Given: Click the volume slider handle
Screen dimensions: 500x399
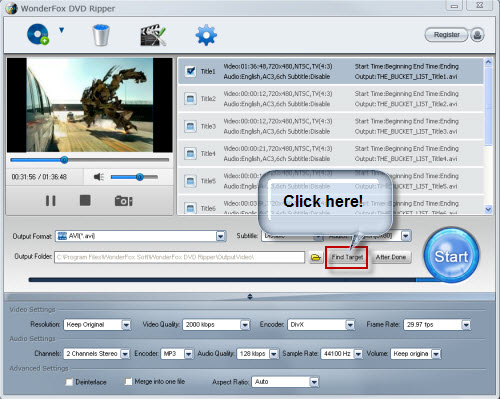Looking at the screenshot, I should click(x=140, y=177).
